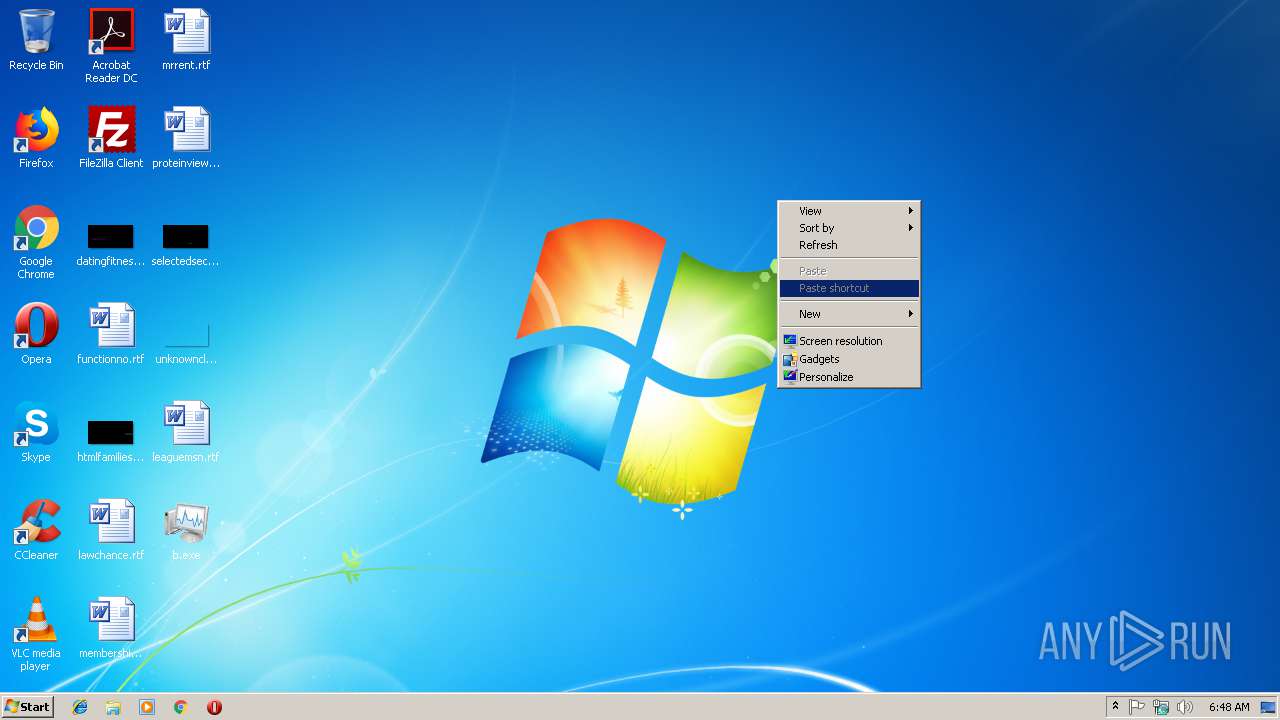This screenshot has height=720, width=1280.
Task: Select the proteinview document on desktop
Action: pos(186,138)
